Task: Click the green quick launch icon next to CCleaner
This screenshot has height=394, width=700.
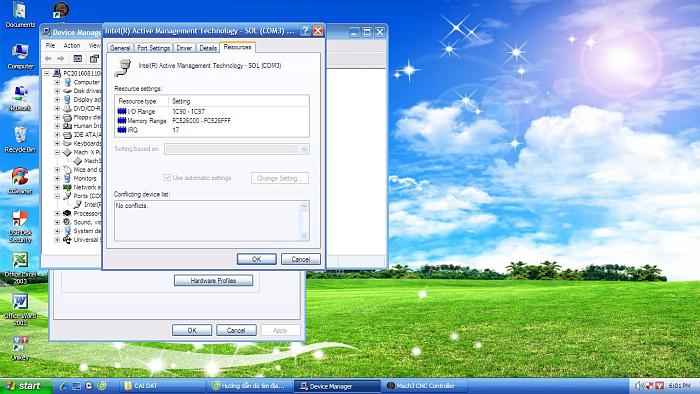Action: (102, 386)
